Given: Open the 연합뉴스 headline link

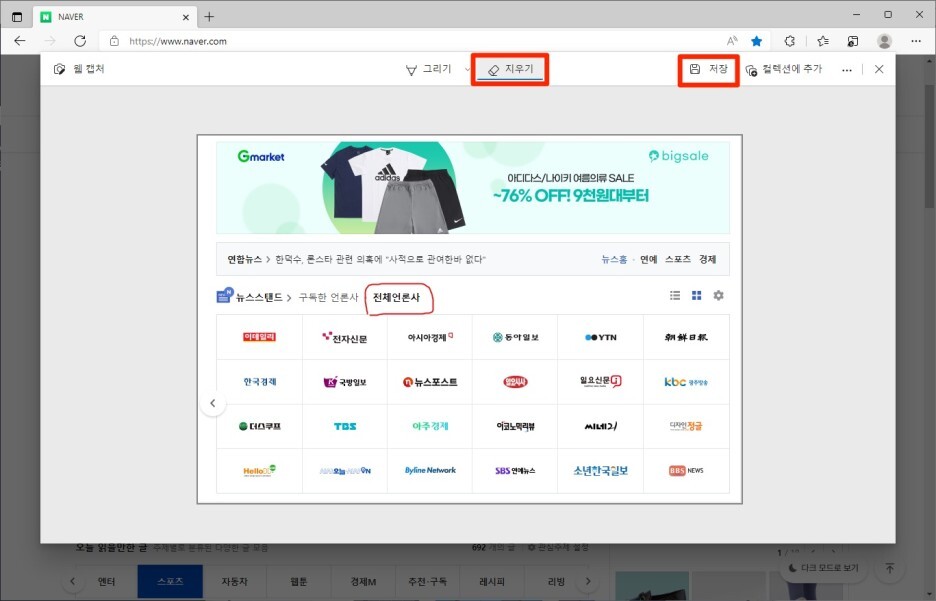Looking at the screenshot, I should 380,259.
